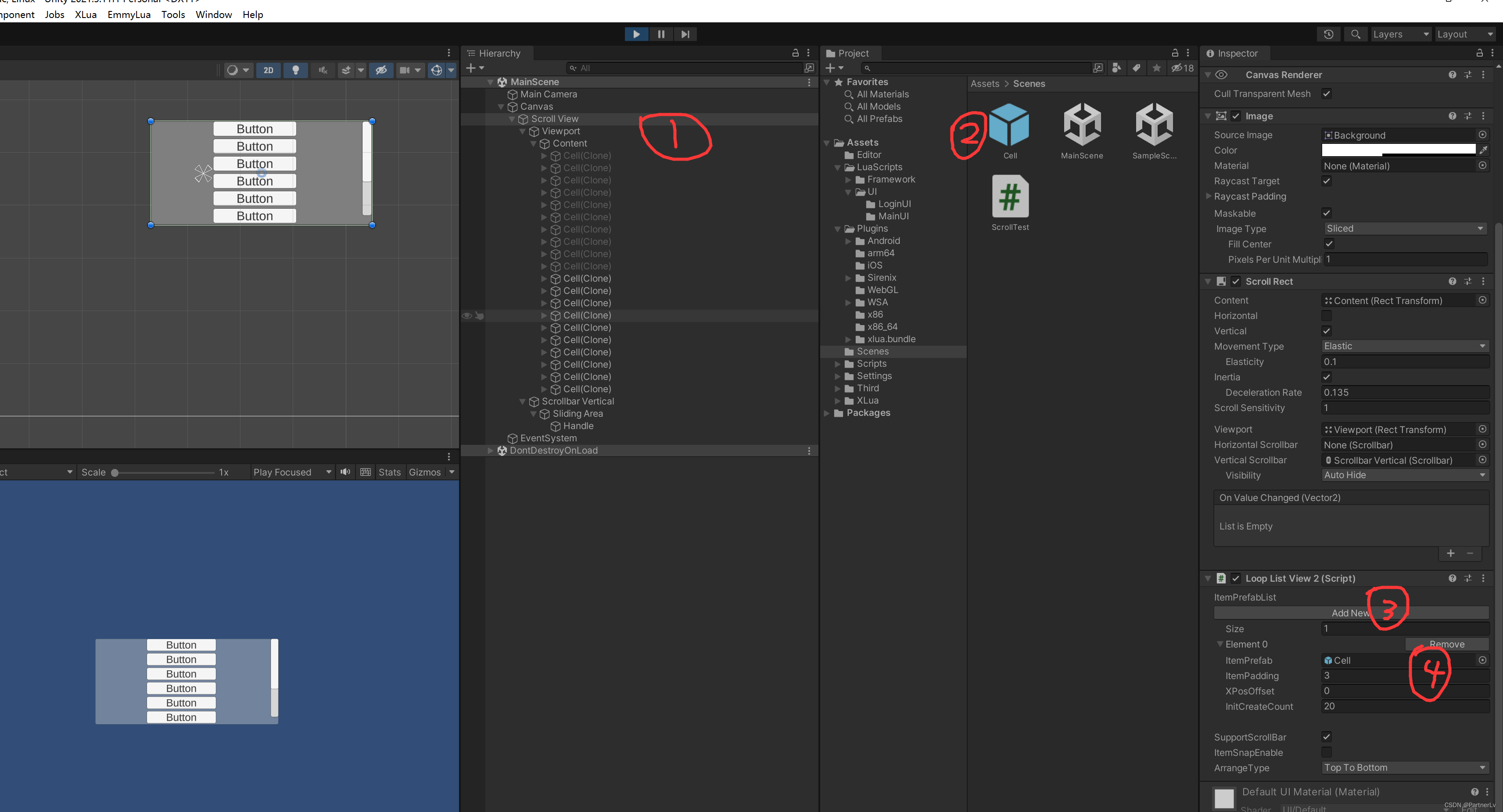Image resolution: width=1503 pixels, height=812 pixels.
Task: Toggle Inertia checkbox in ScrollRect inspector
Action: [x=1327, y=377]
